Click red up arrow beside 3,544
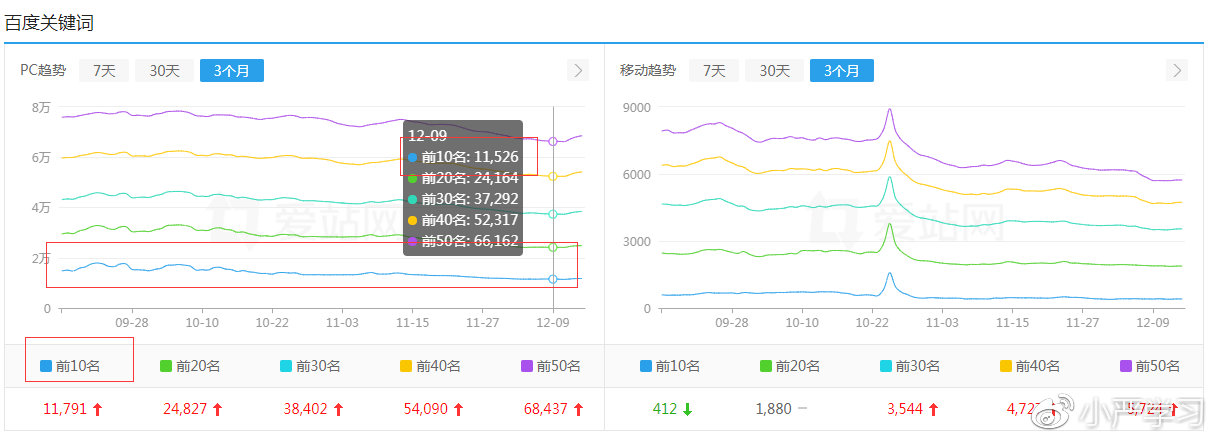The width and height of the screenshot is (1218, 442). click(933, 409)
